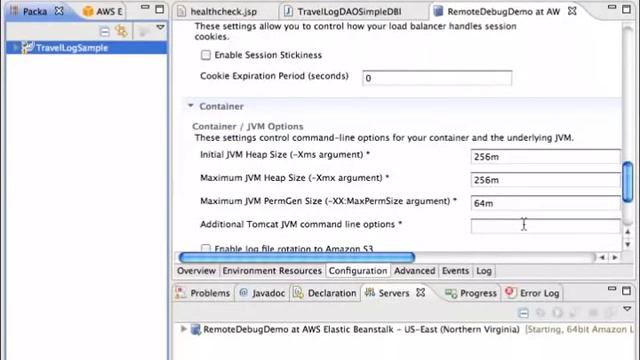Minimize the bottom Servers panel
Image resolution: width=640 pixels, height=360 pixels.
click(x=612, y=289)
